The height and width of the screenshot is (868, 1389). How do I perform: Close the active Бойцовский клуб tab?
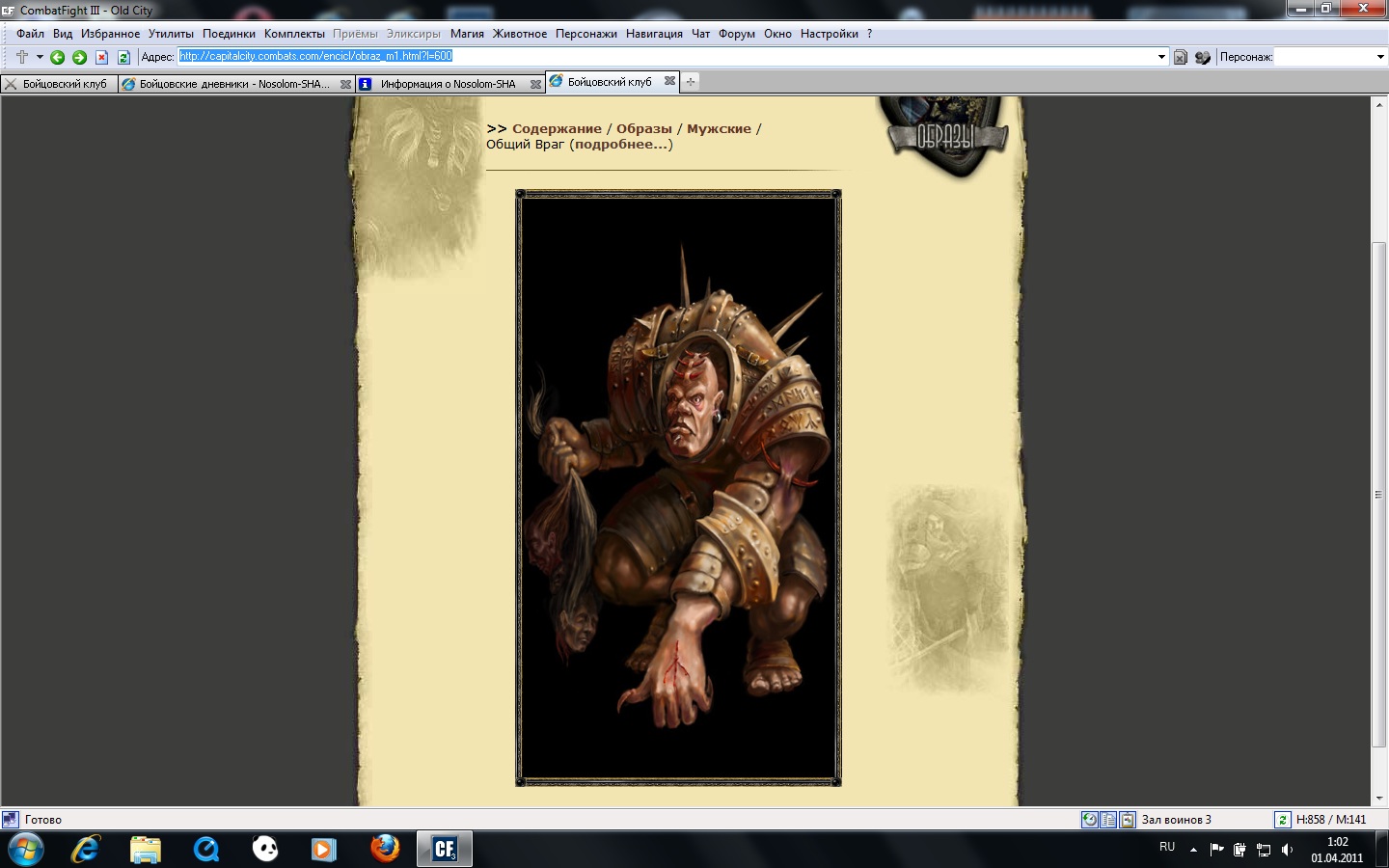[669, 81]
